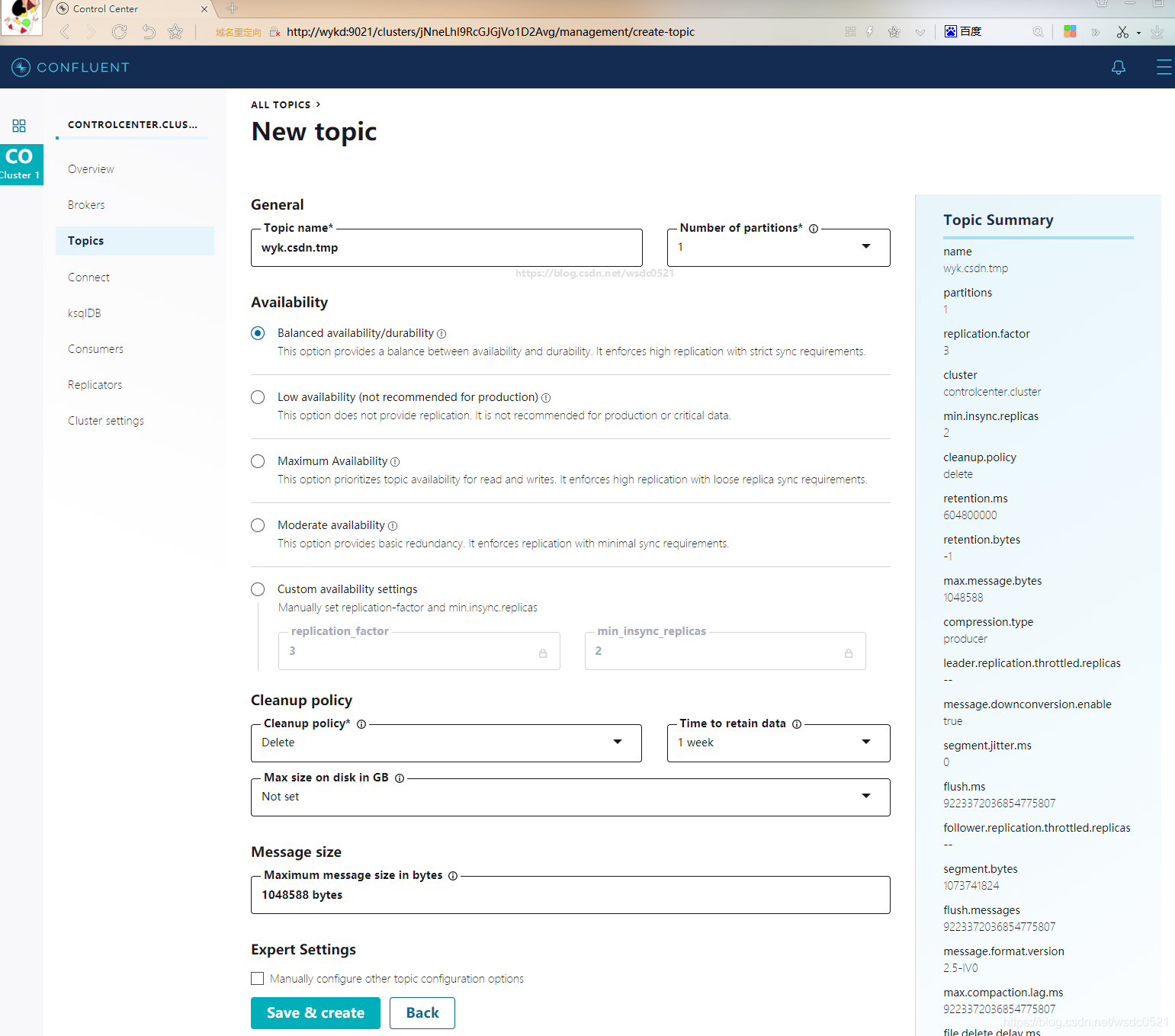1175x1036 pixels.
Task: Click info icon next to Maximum message size
Action: coord(453,876)
